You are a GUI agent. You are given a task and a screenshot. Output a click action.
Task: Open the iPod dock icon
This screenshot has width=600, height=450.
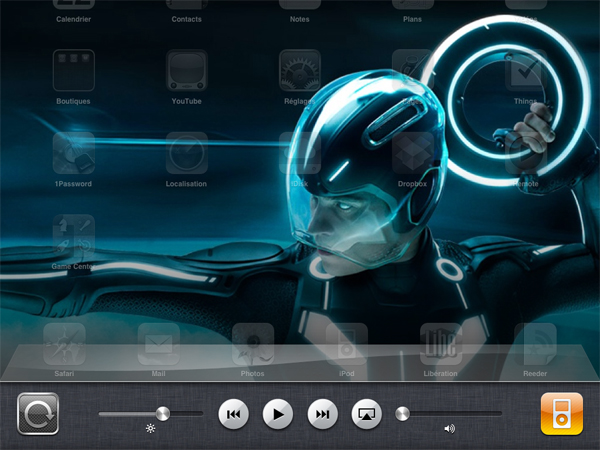(x=347, y=344)
